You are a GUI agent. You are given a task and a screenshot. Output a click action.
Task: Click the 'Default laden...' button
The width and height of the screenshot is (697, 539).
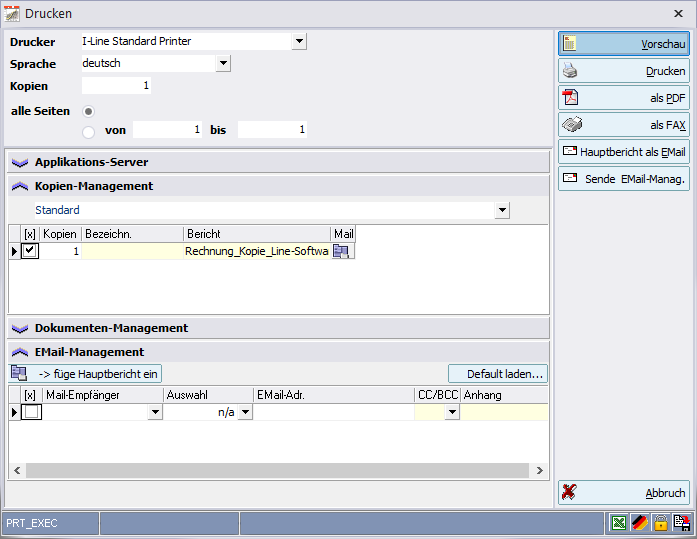click(x=497, y=374)
